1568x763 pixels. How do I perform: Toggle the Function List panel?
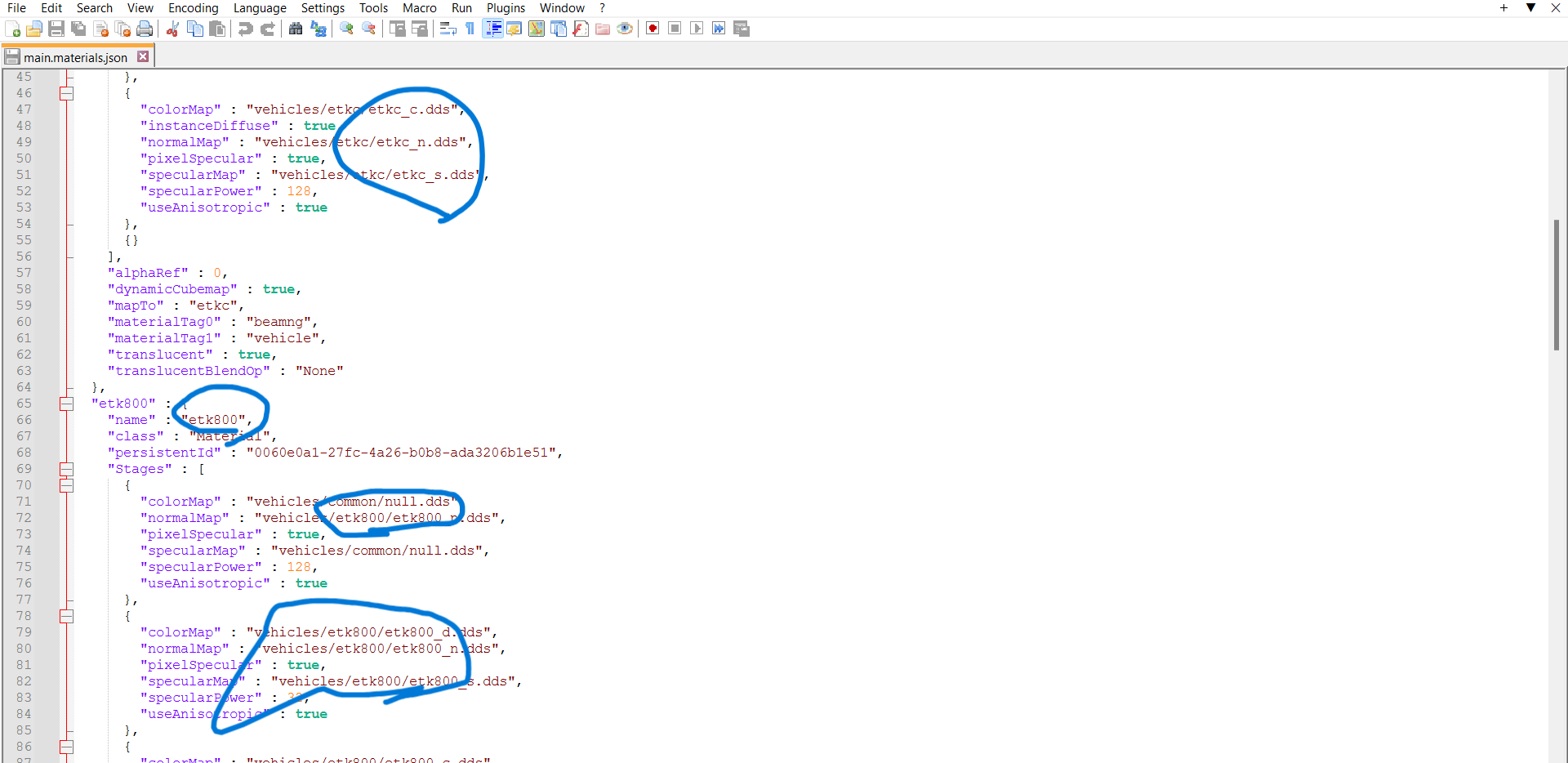[581, 29]
